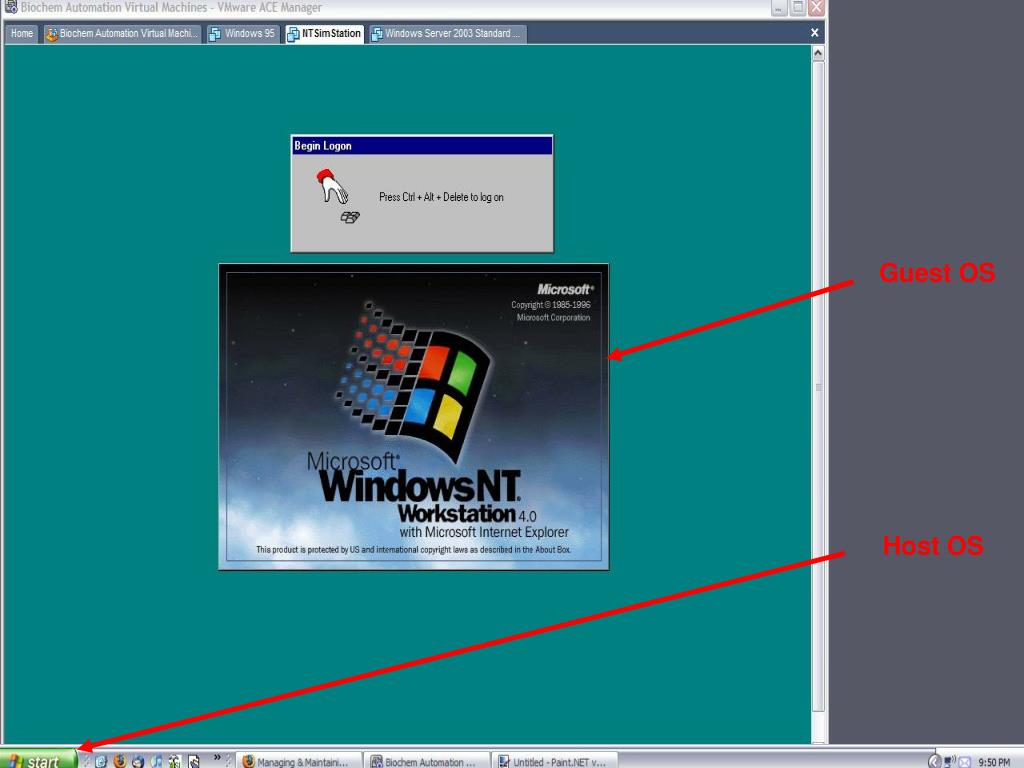Click the vertical scrollbar track of VM view
The height and width of the screenshot is (768, 1024).
tap(818, 392)
